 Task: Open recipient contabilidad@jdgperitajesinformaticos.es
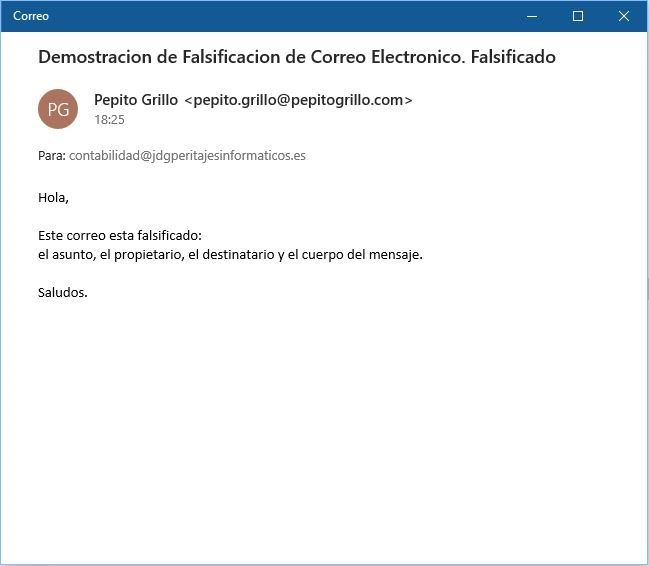pos(187,156)
